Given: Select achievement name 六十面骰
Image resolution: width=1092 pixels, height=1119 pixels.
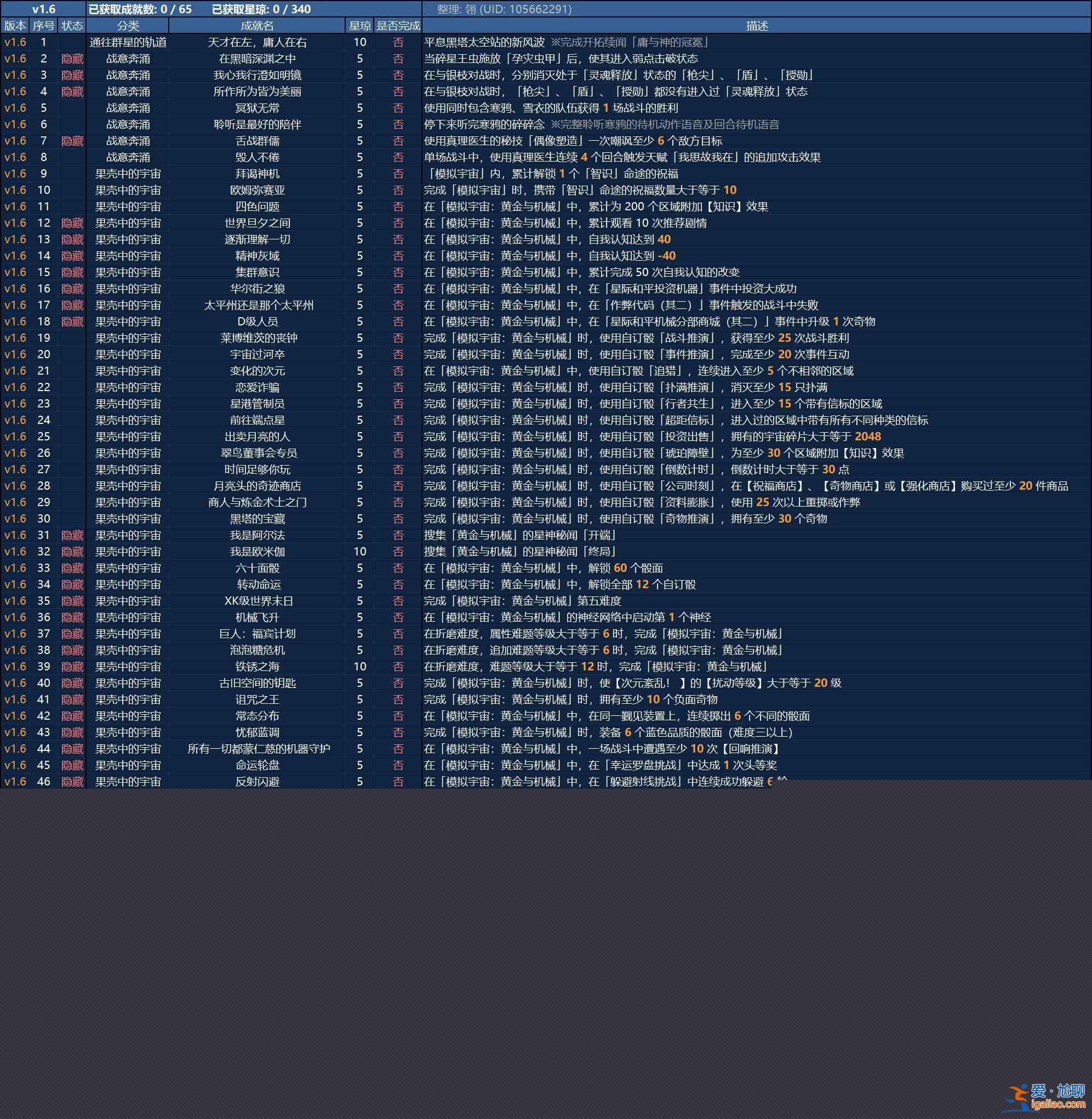Looking at the screenshot, I should (x=257, y=568).
